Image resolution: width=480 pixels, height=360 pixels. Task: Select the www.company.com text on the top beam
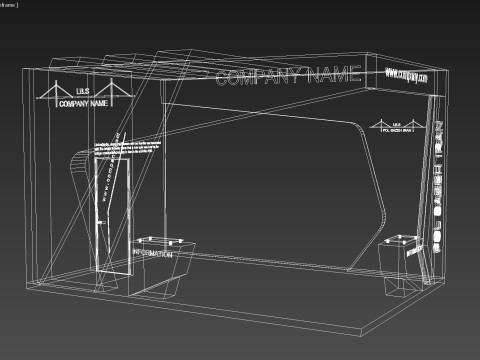[406, 75]
